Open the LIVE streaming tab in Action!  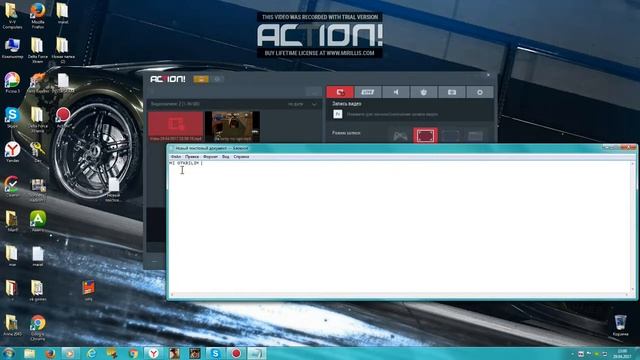point(368,92)
